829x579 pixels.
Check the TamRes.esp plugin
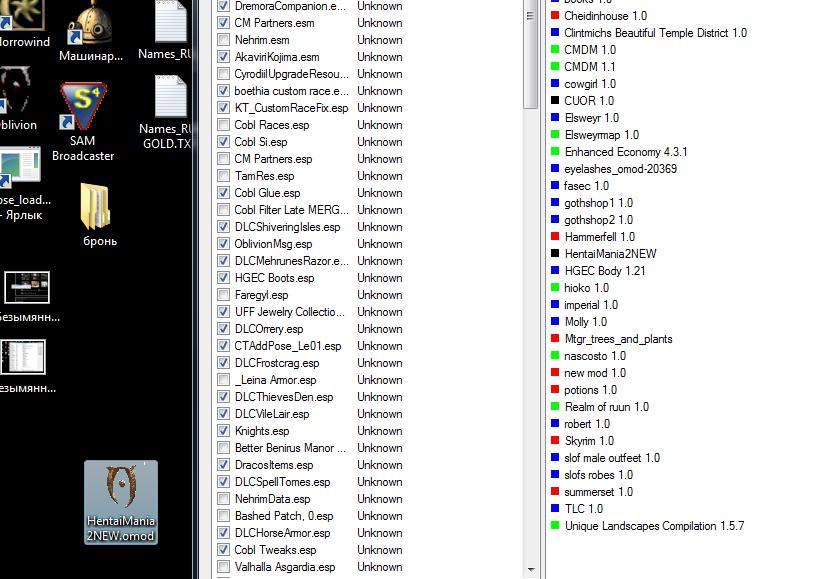[x=224, y=176]
